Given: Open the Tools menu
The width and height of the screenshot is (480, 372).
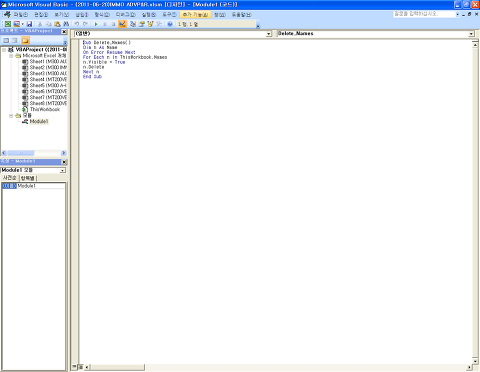Looking at the screenshot, I should pyautogui.click(x=169, y=15).
